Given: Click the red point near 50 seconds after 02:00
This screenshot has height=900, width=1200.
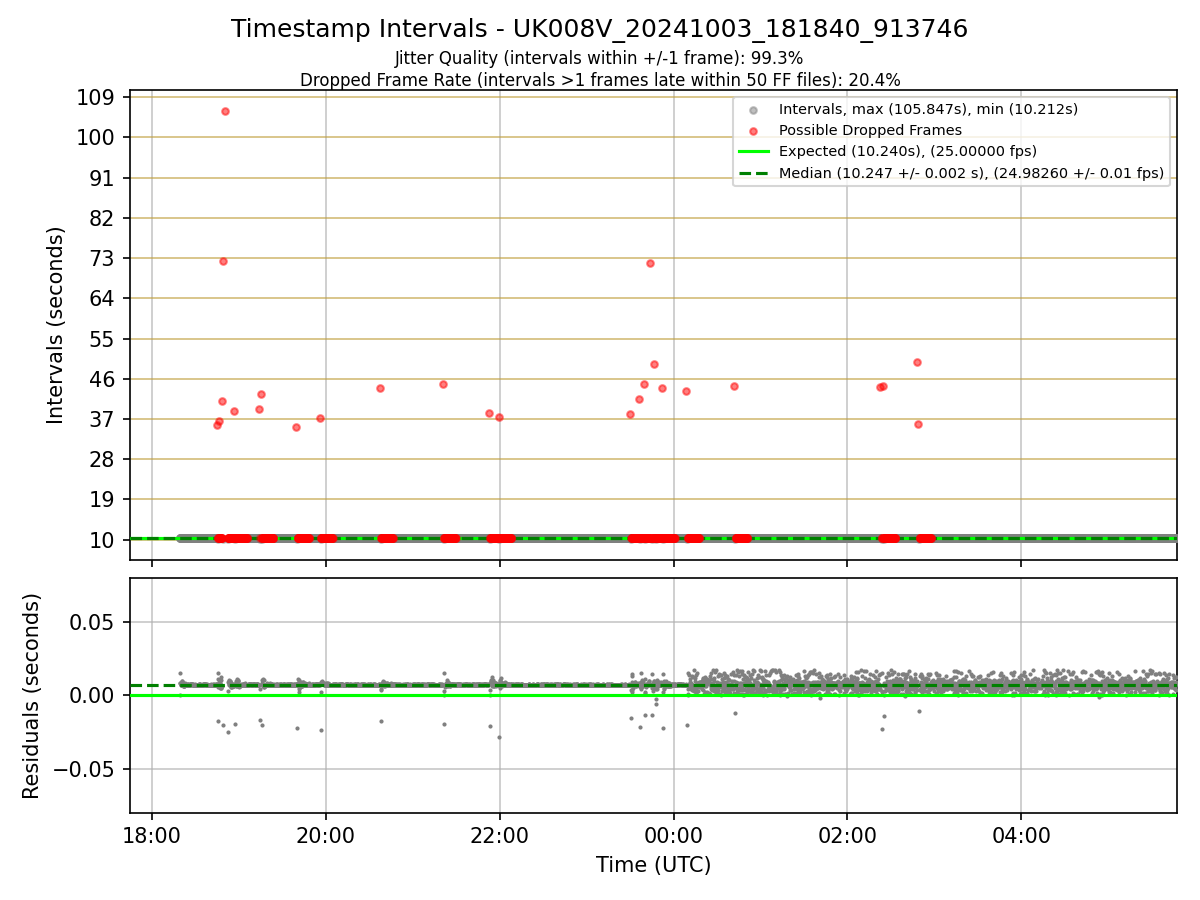Looking at the screenshot, I should point(917,362).
